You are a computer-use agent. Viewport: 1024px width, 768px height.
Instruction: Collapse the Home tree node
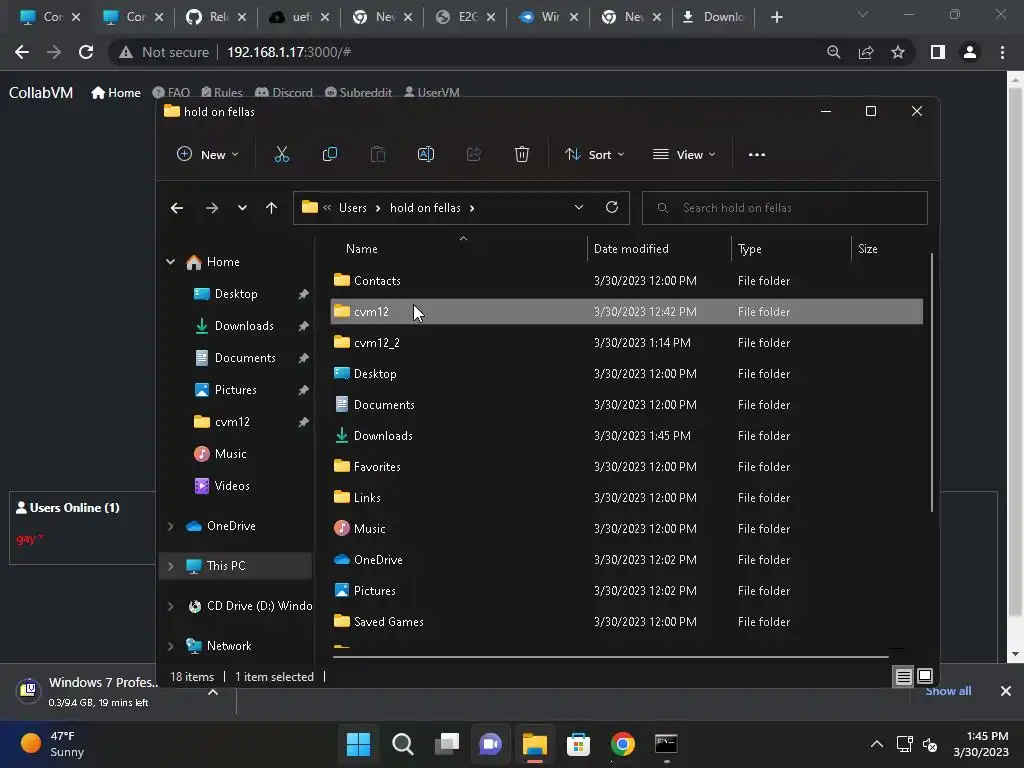(170, 262)
